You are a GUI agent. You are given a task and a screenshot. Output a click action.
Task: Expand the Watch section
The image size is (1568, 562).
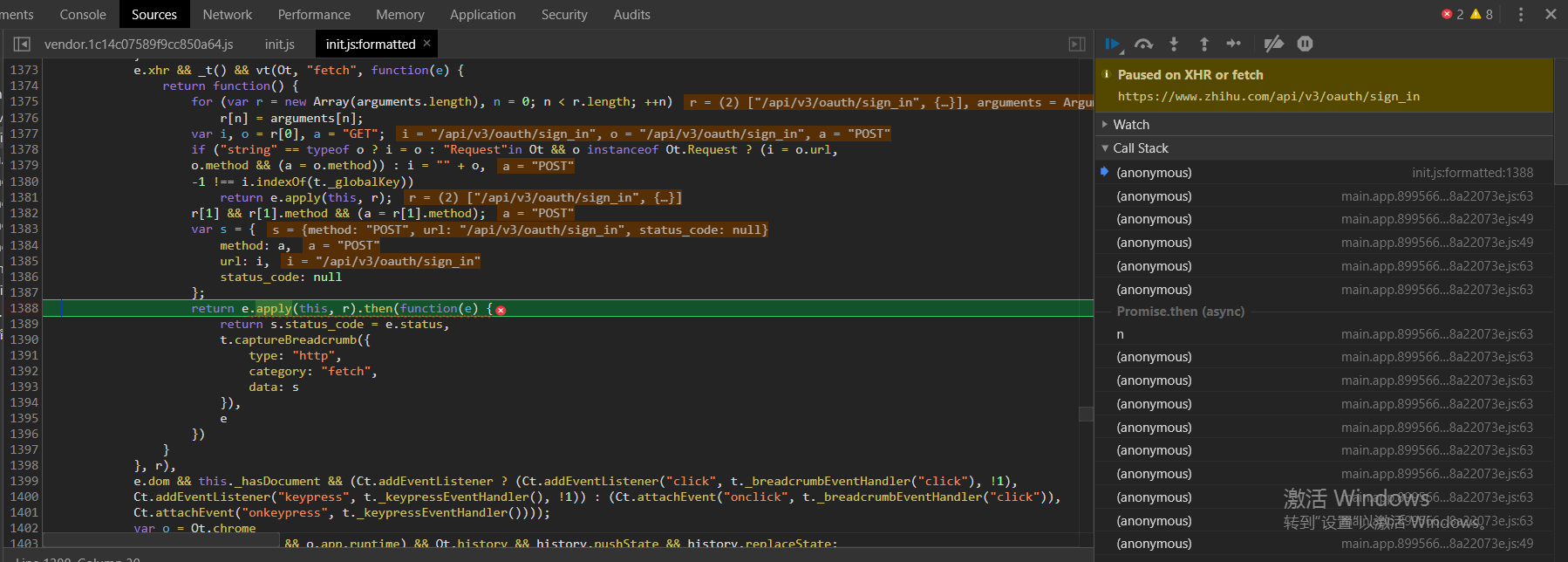1105,125
